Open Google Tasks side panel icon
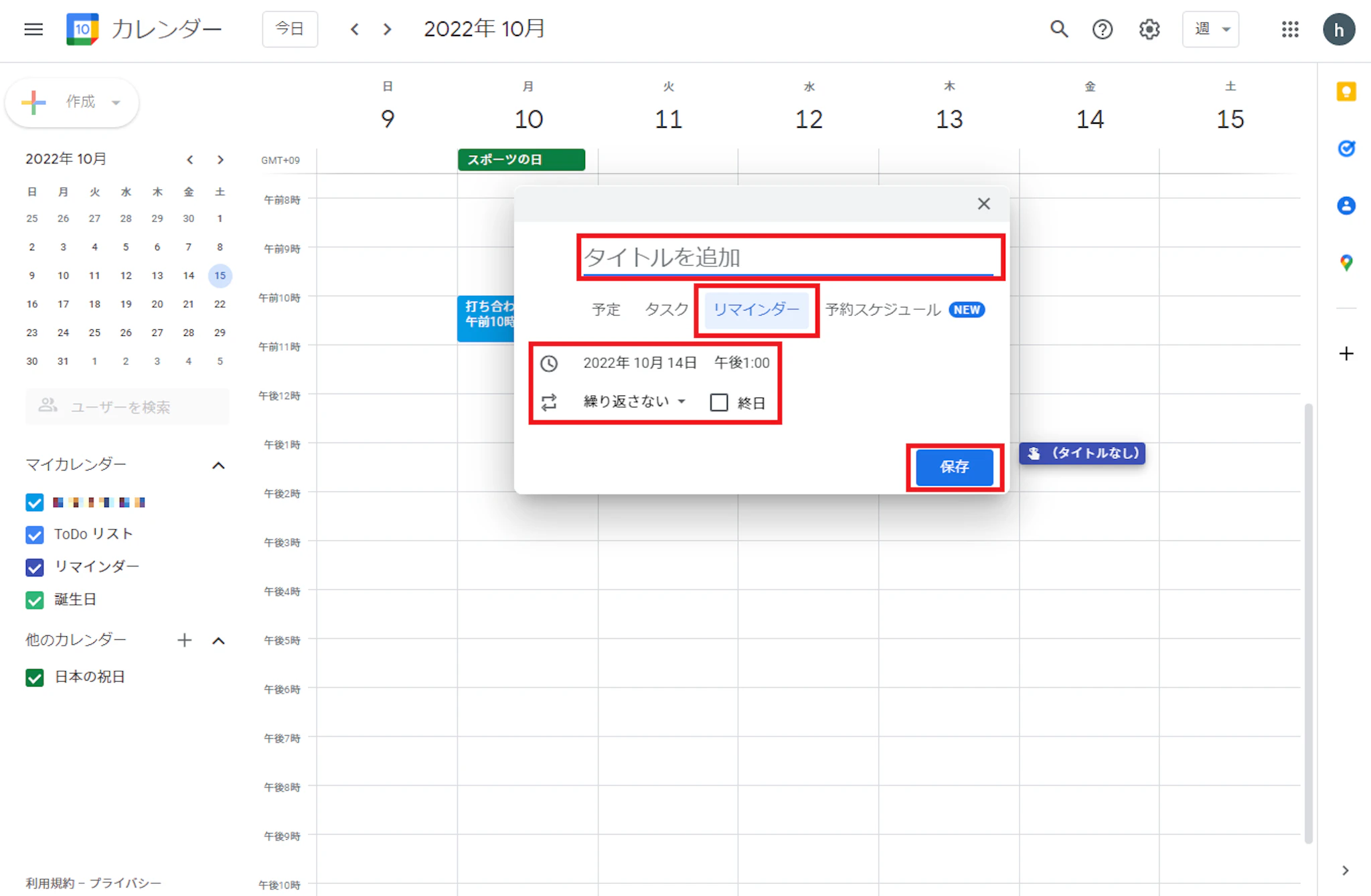 coord(1346,149)
